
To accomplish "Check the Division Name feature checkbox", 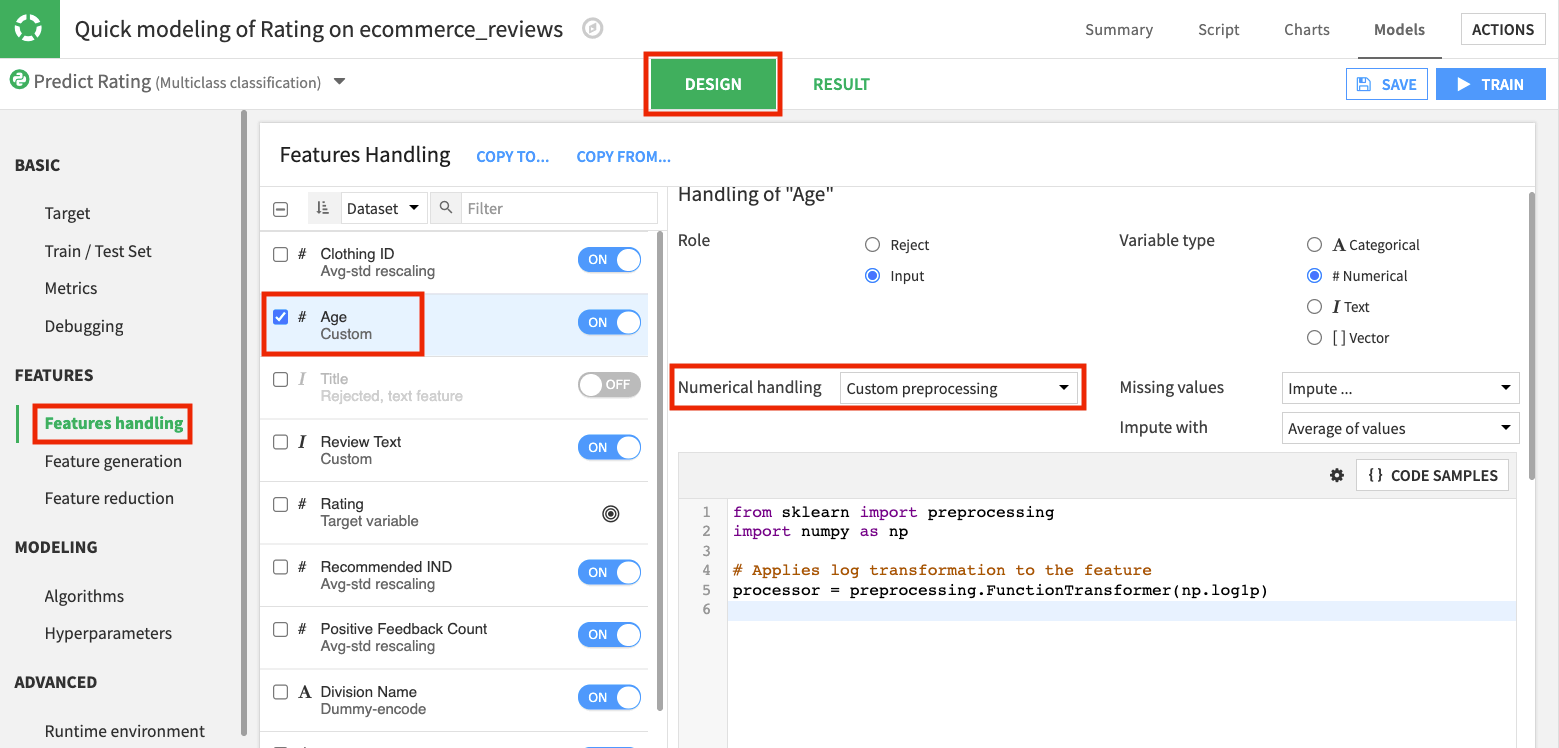I will [x=281, y=692].
